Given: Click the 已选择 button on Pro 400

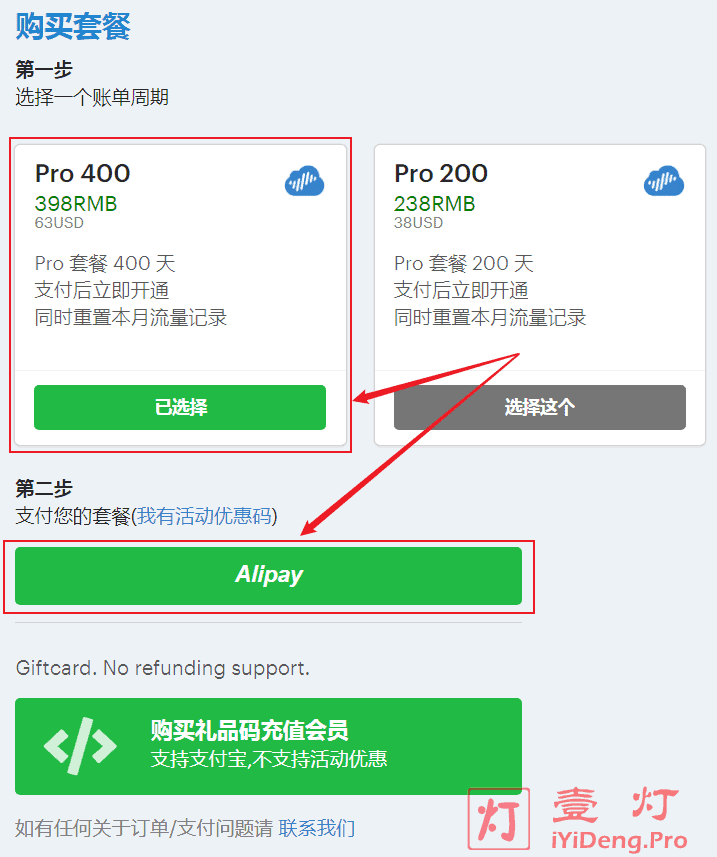Looking at the screenshot, I should (180, 407).
